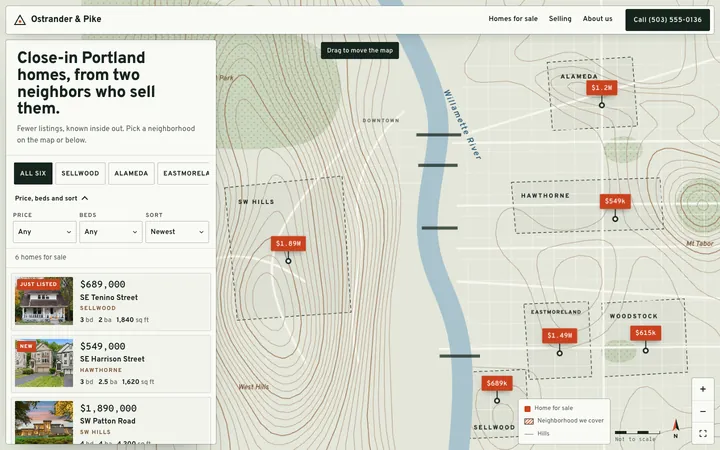Viewport: 720px width, 450px height.
Task: Click the $1,890,000 listing price
Action: [x=108, y=408]
